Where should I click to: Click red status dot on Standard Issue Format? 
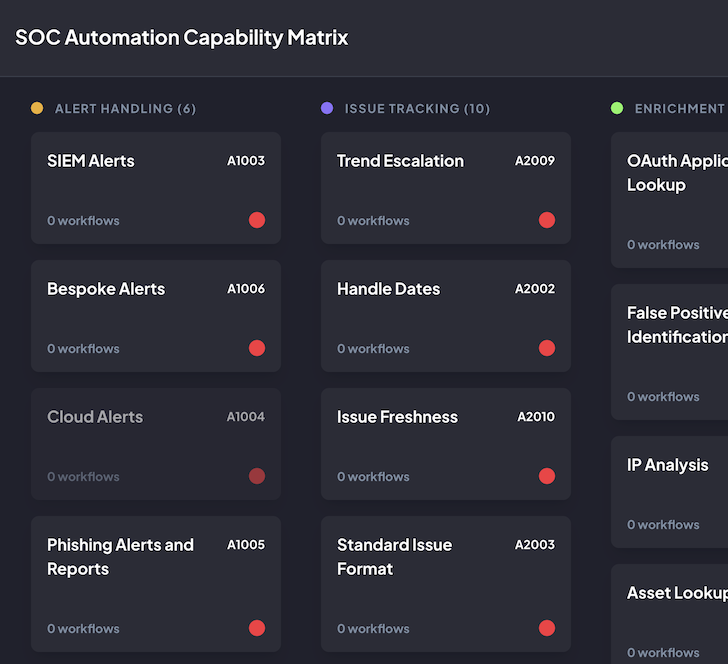tap(547, 628)
